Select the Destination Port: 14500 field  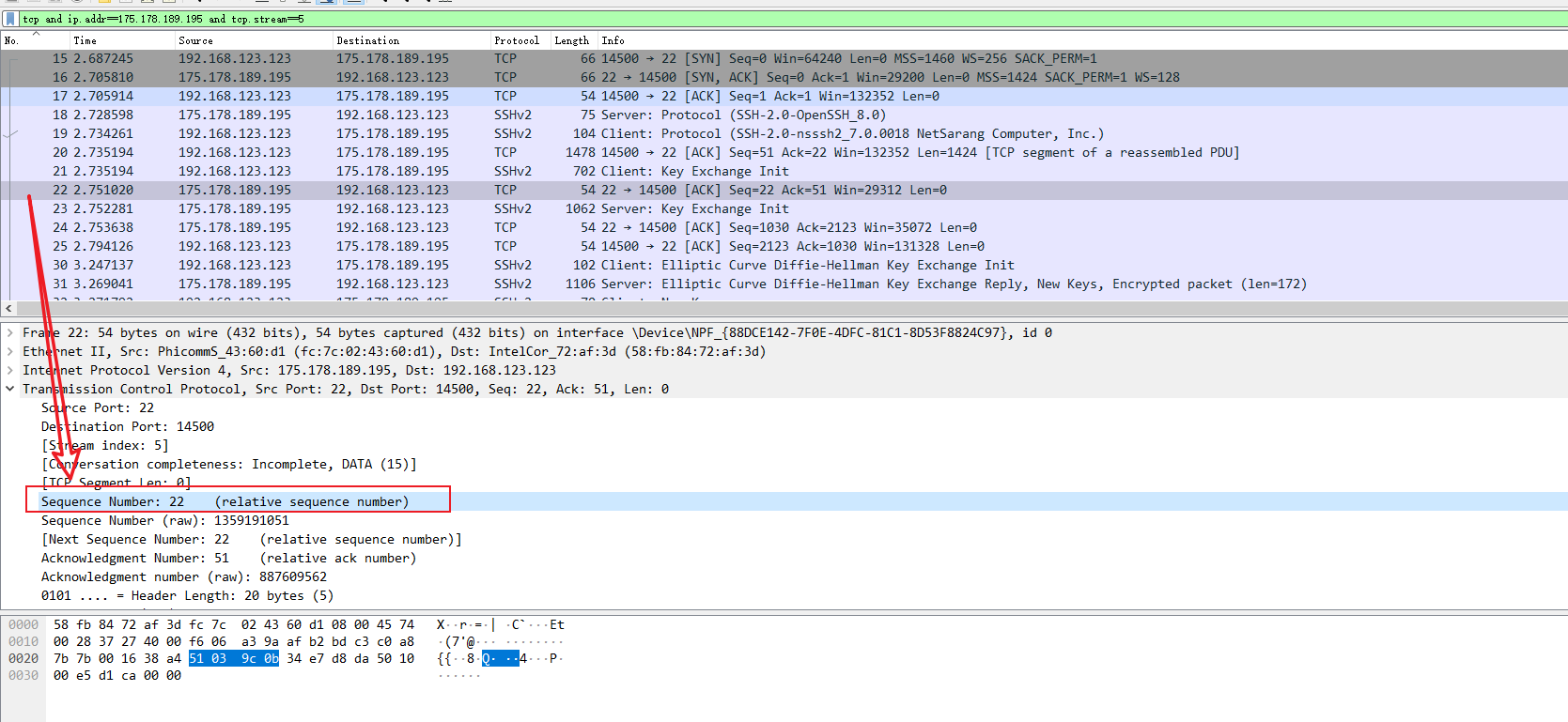tap(128, 426)
